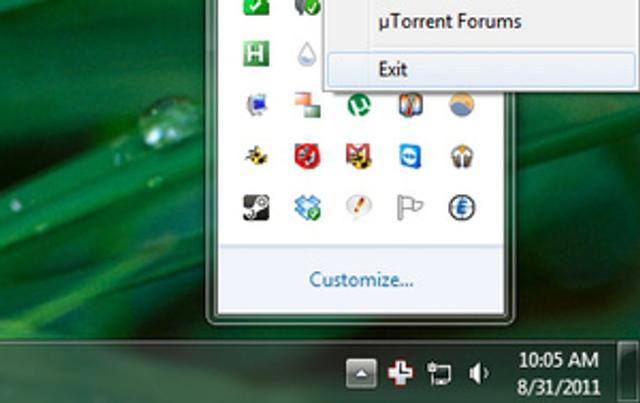Open the network connection taskbar icon
640x403 pixels.
point(439,373)
